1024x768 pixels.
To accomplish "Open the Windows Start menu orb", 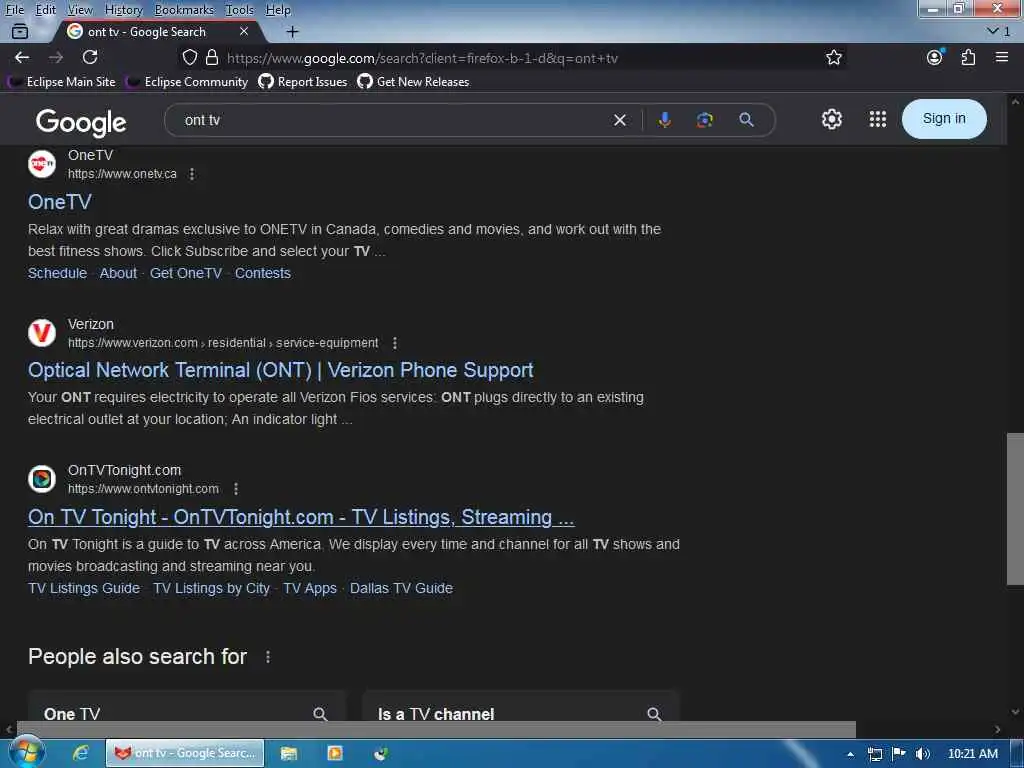I will pos(26,752).
